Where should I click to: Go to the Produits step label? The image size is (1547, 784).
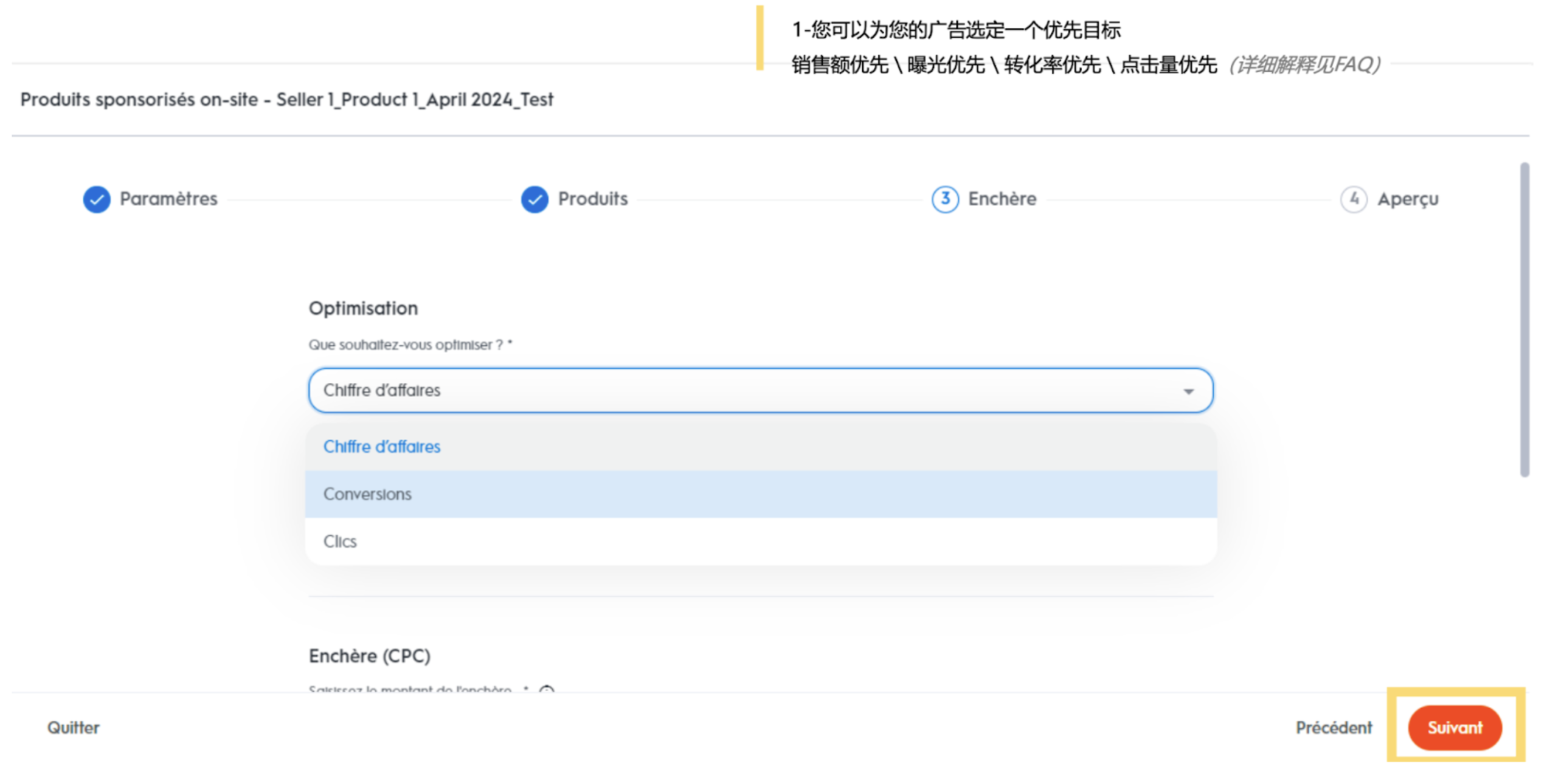[593, 199]
